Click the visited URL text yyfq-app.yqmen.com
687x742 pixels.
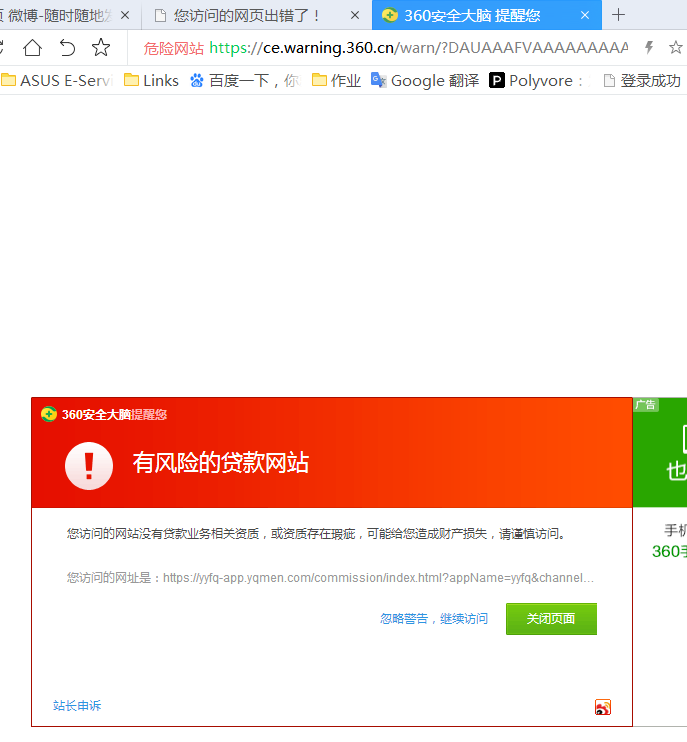pyautogui.click(x=379, y=578)
